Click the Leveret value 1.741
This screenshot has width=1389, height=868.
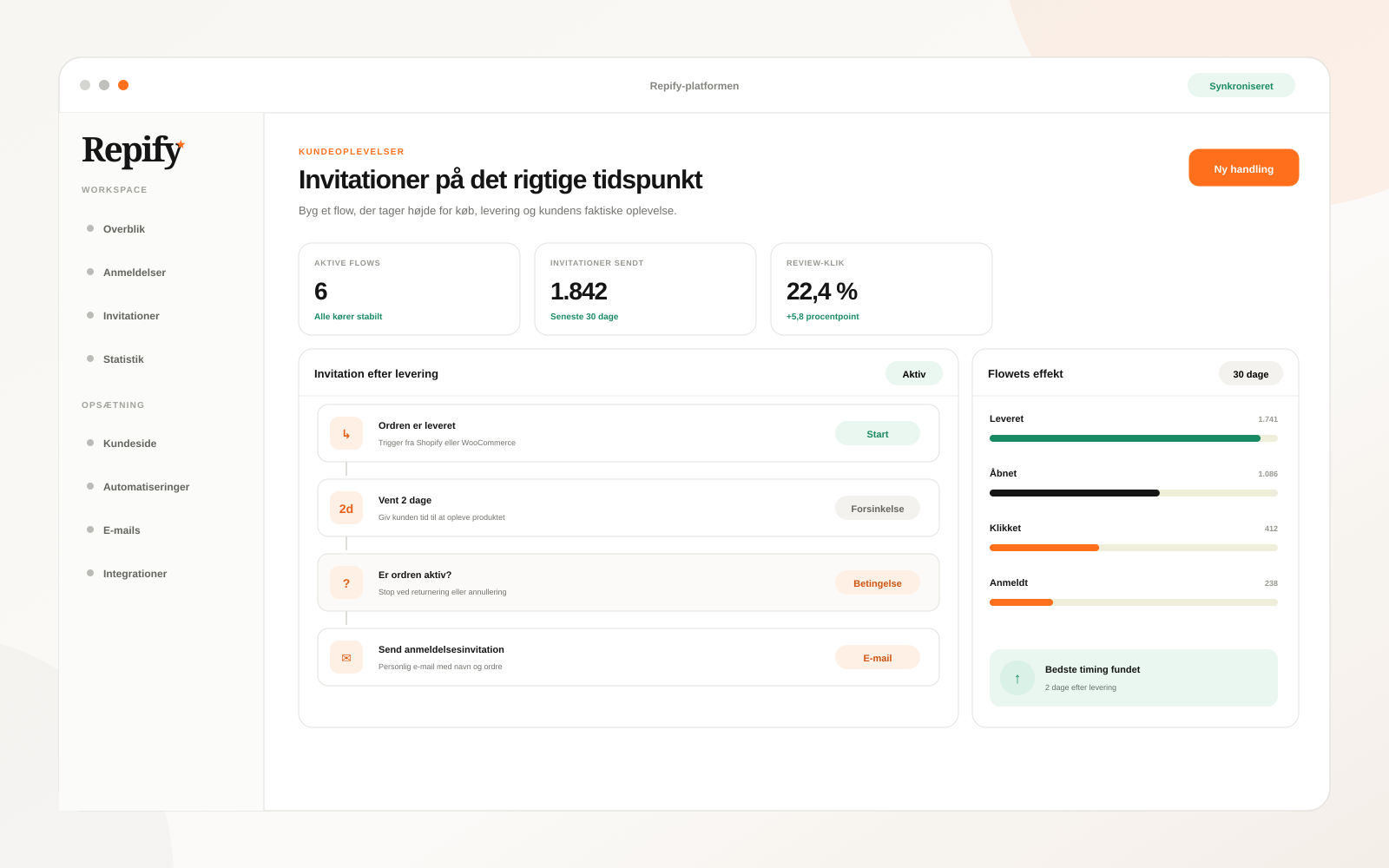click(1267, 419)
